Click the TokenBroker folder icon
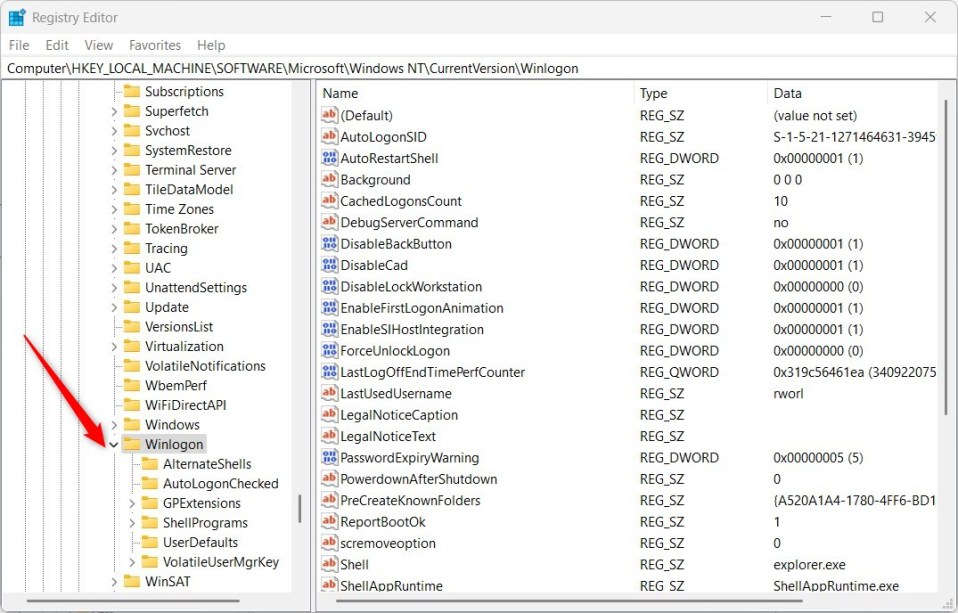This screenshot has height=613, width=958. [x=131, y=229]
